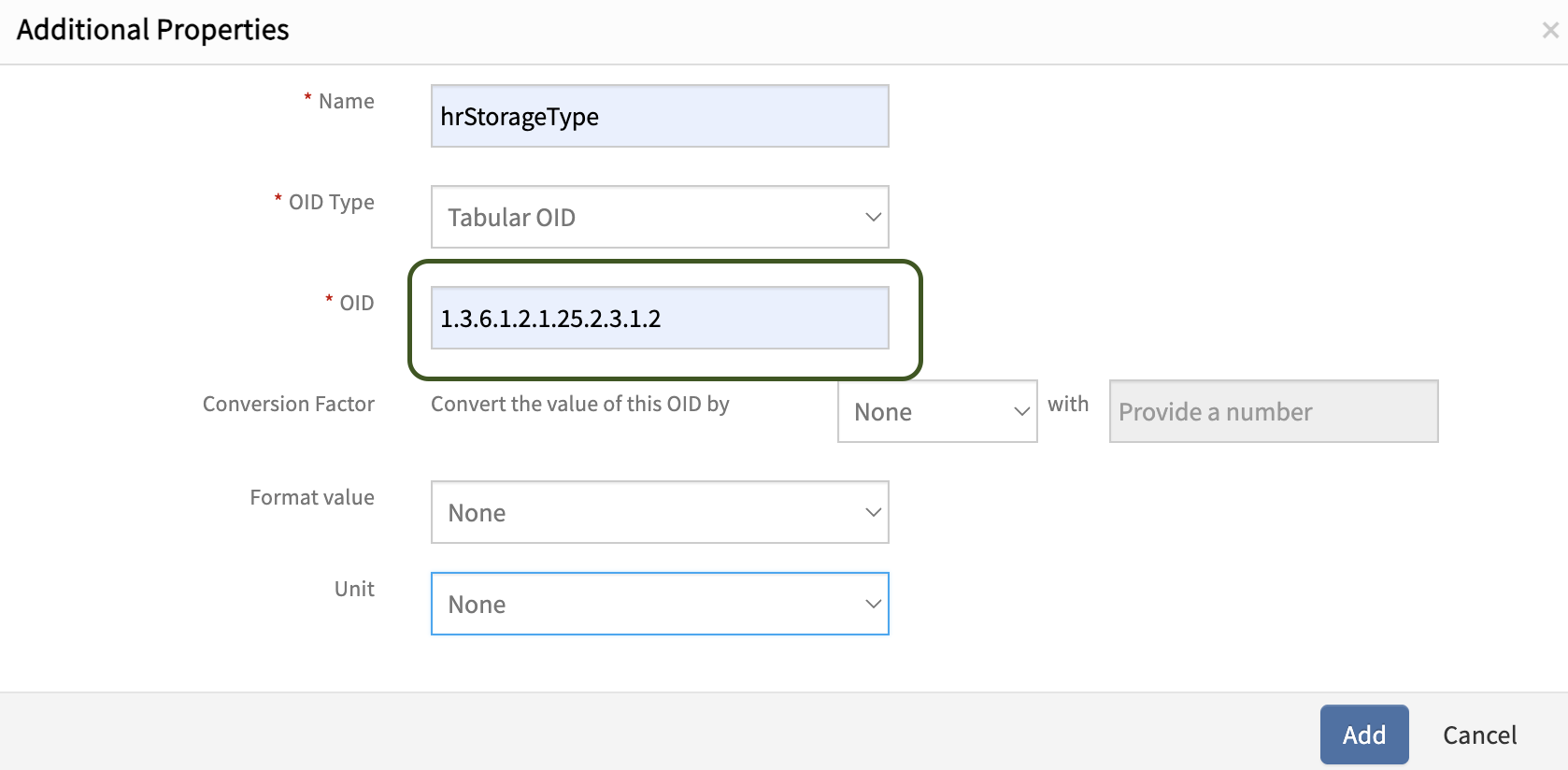Click the chevron on the Conversion Factor selector
Viewport: 1568px width, 770px height.
1021,411
